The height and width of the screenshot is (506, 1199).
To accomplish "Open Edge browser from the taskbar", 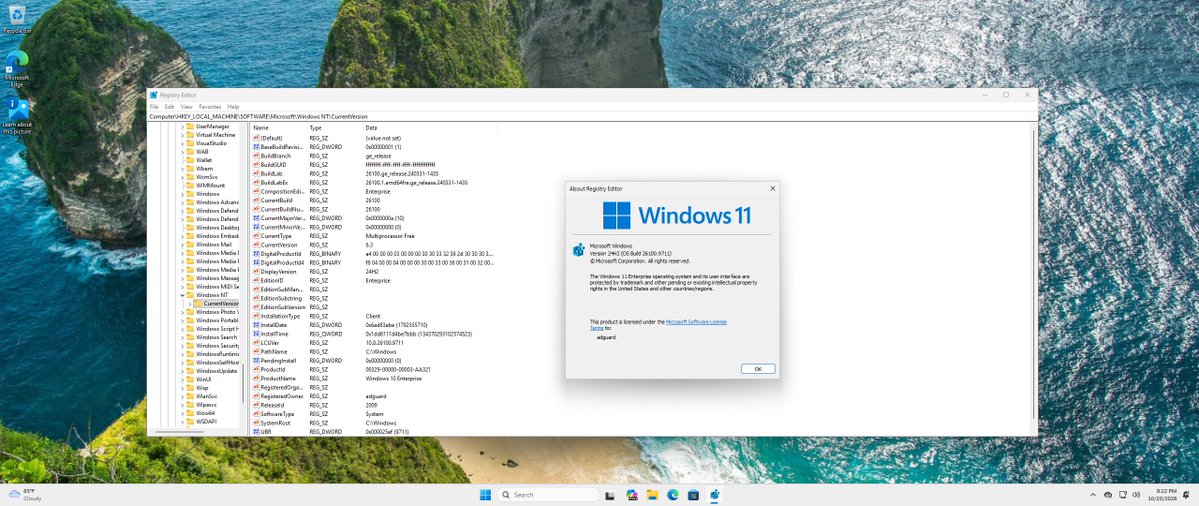I will click(x=673, y=495).
